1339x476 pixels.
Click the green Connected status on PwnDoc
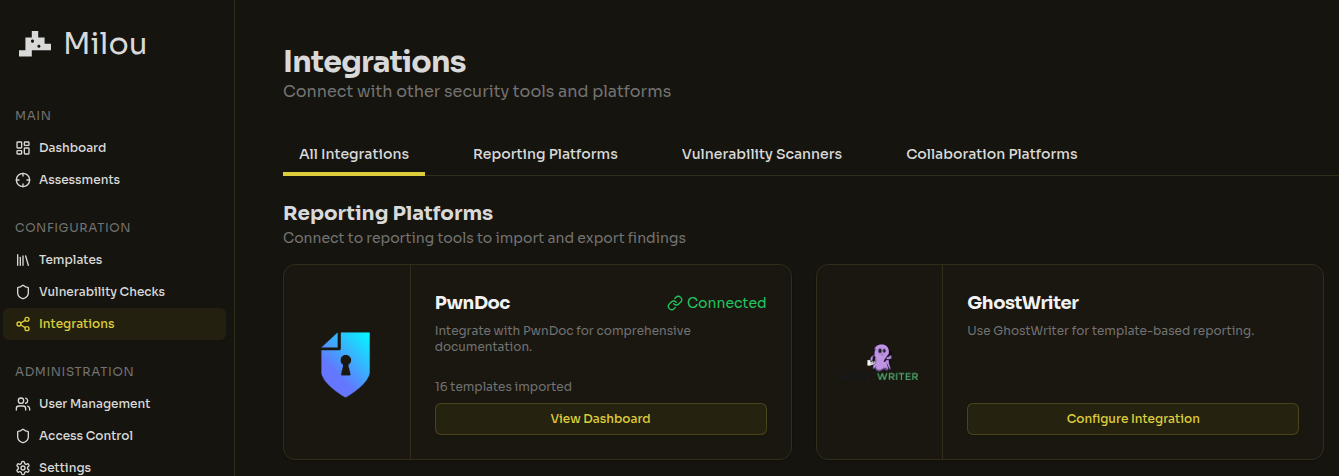716,303
